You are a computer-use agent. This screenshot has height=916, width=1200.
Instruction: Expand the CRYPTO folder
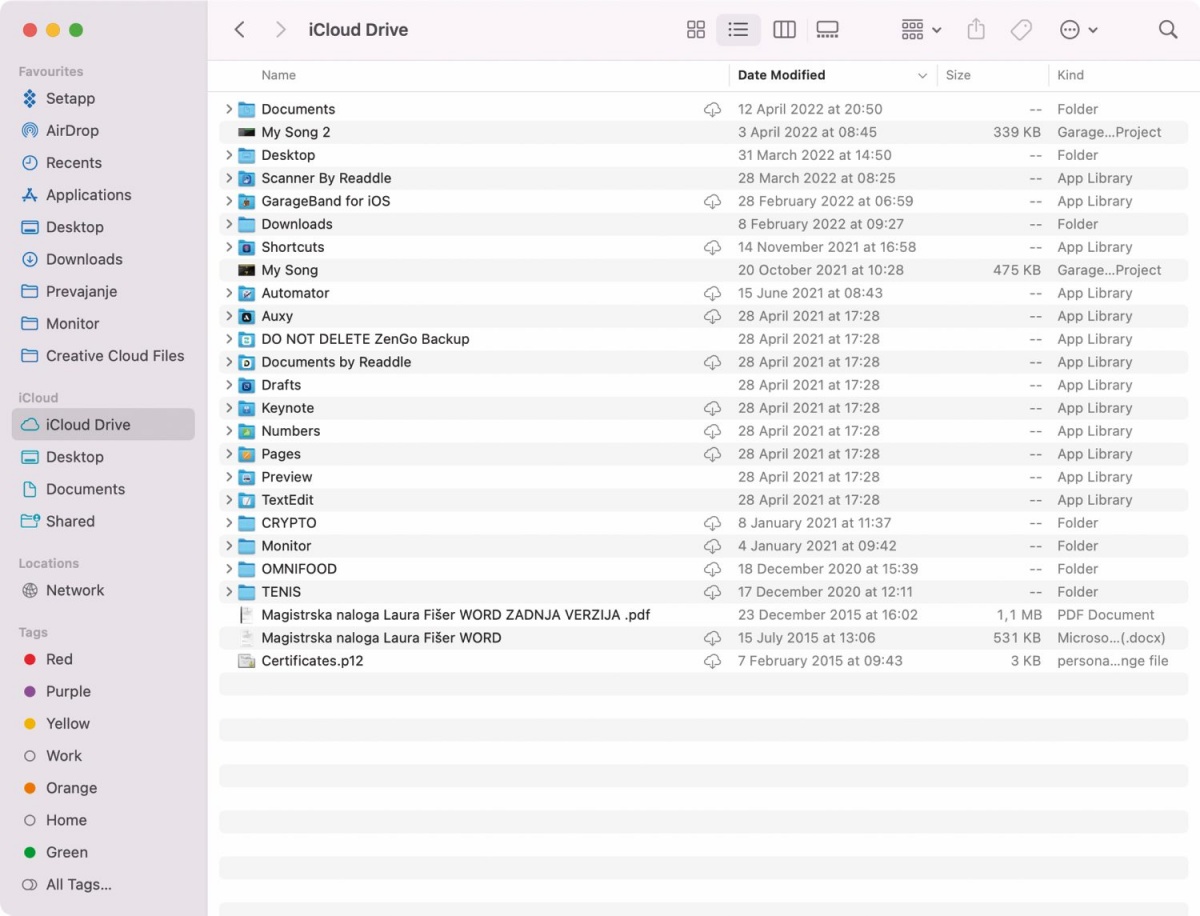click(x=229, y=523)
